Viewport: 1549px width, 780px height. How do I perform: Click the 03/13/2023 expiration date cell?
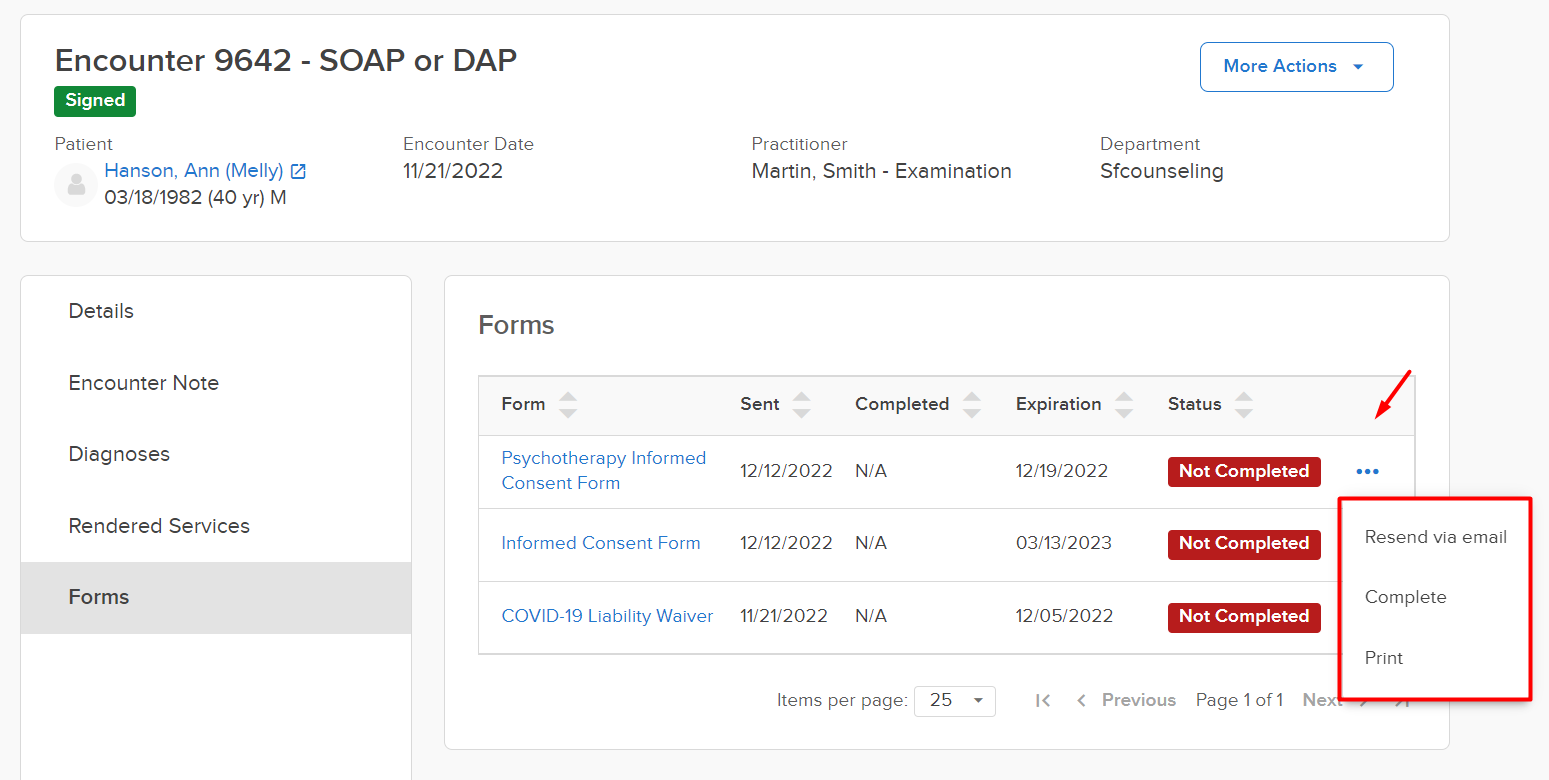[1064, 543]
